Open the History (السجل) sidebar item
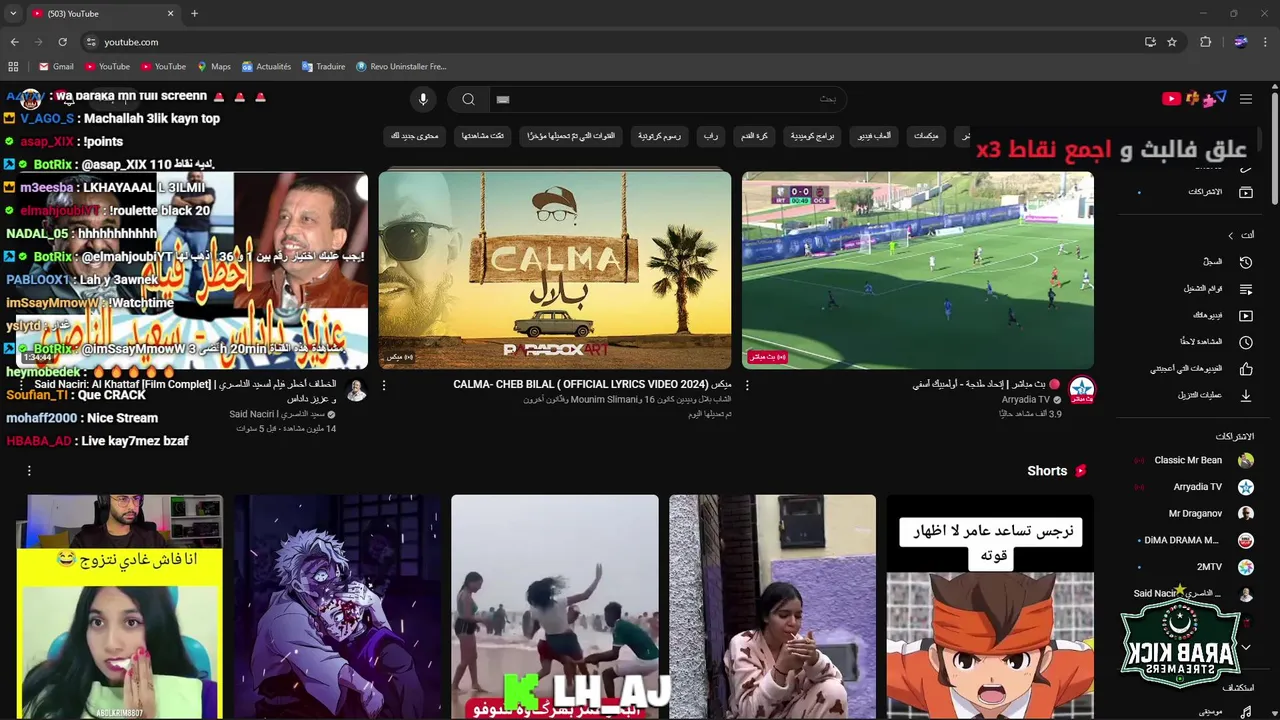Image resolution: width=1280 pixels, height=720 pixels. (x=1228, y=262)
